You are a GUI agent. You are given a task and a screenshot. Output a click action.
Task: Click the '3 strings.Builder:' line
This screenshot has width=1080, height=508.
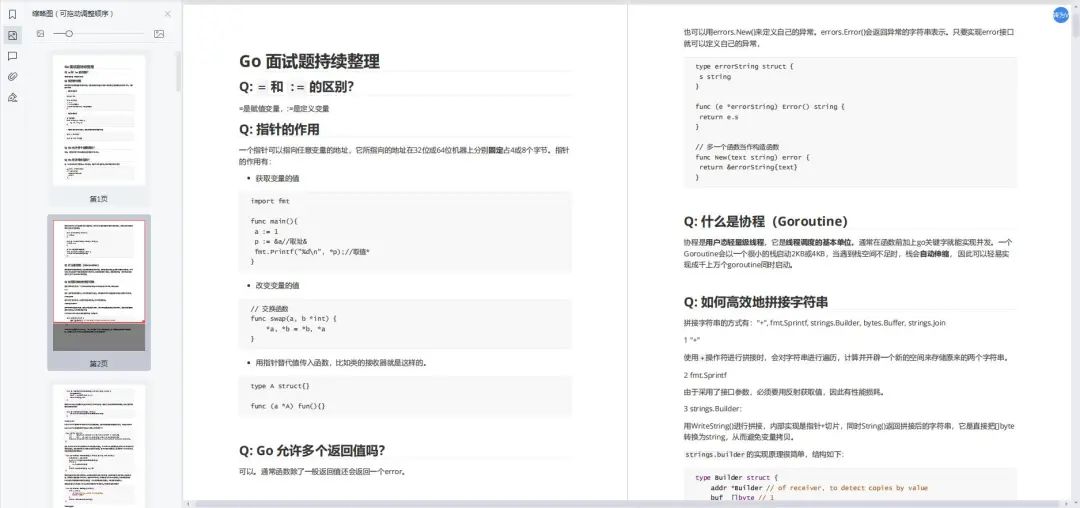tap(714, 409)
